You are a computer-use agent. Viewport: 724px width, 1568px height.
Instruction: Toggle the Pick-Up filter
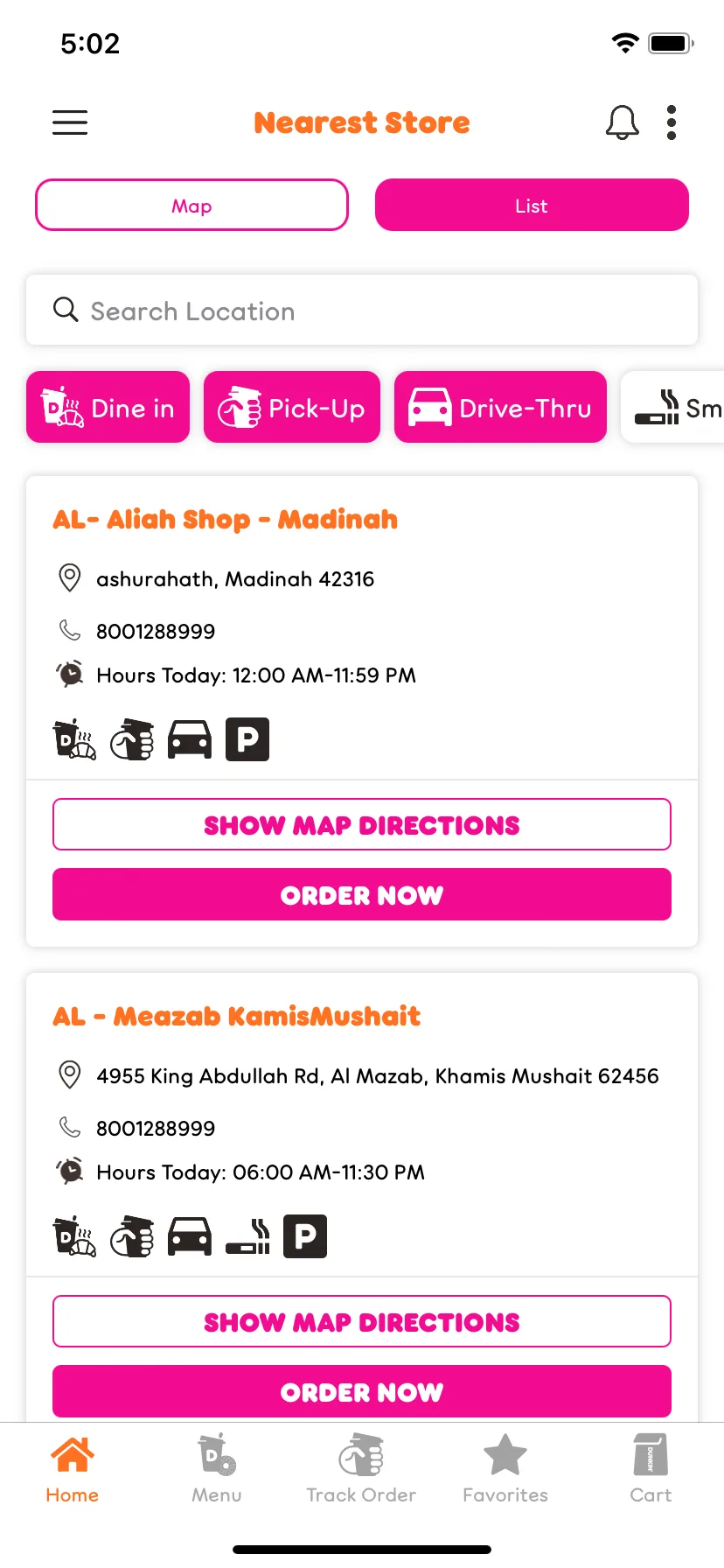(x=292, y=408)
